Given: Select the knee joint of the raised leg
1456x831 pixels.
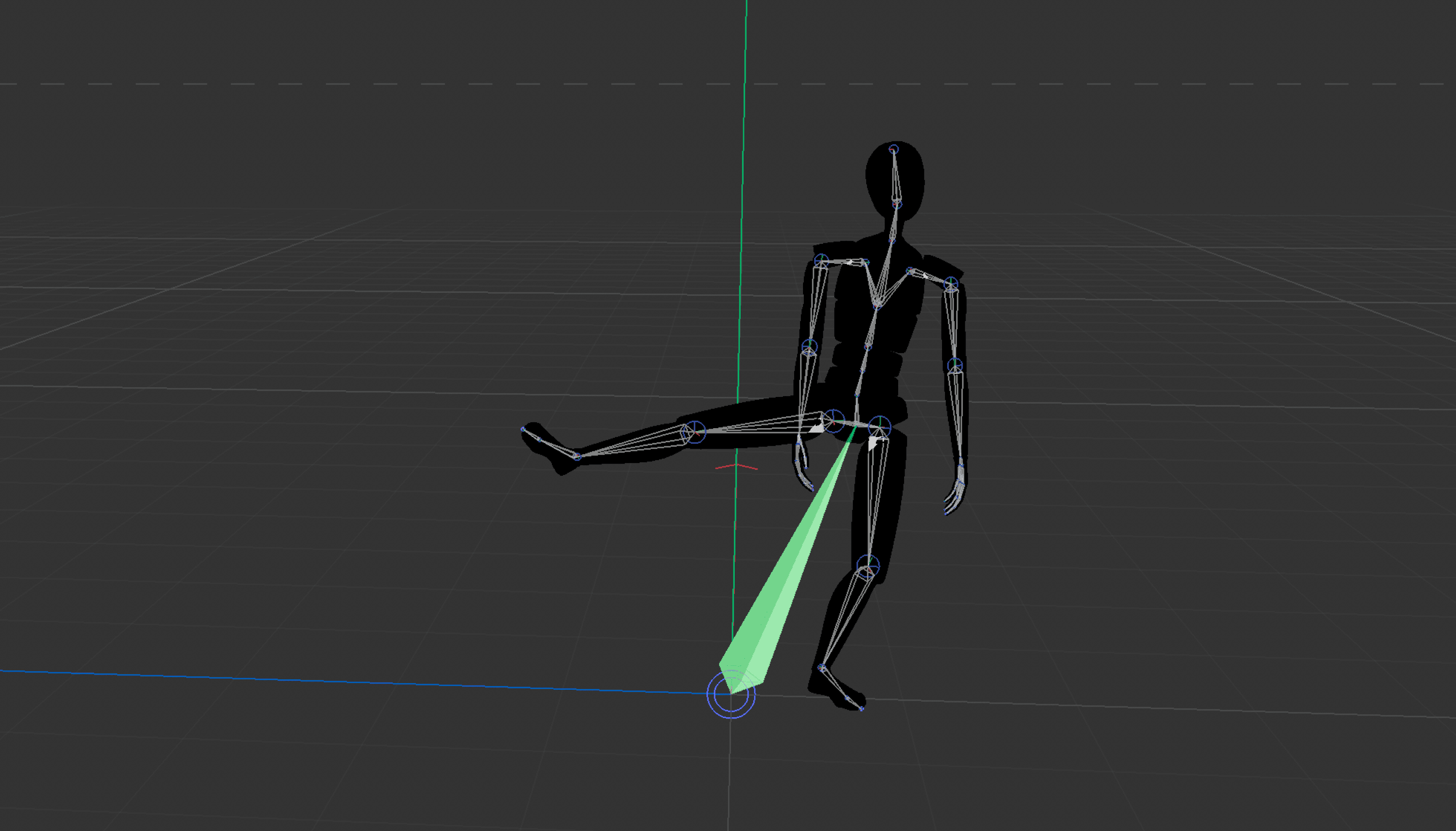Looking at the screenshot, I should coord(694,432).
